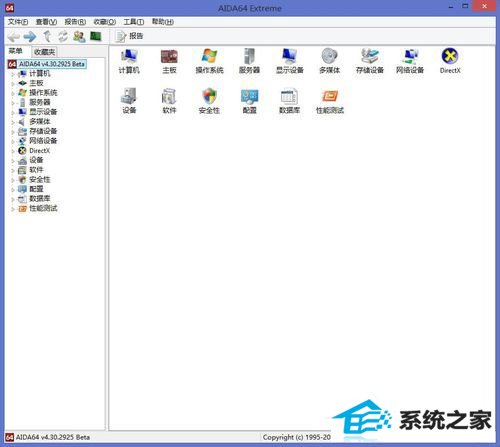Open the 安全性 security shield icon
500x447 pixels.
click(209, 101)
